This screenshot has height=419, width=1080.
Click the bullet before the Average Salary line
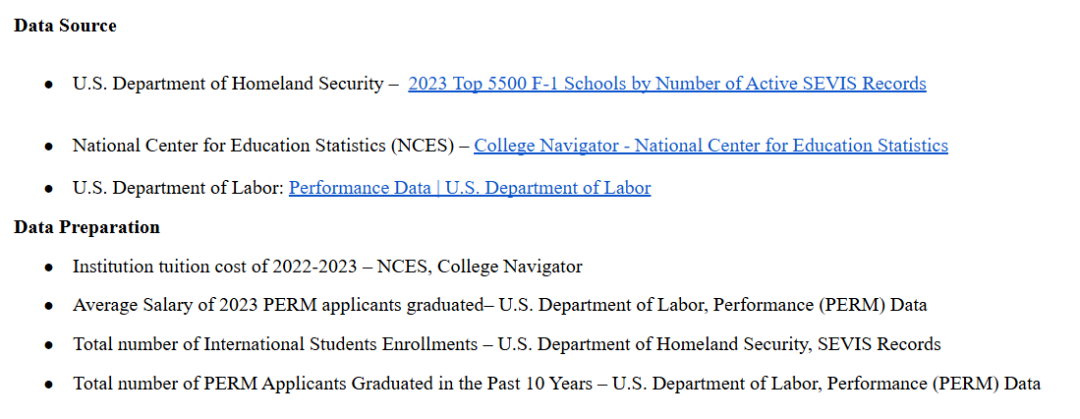48,306
